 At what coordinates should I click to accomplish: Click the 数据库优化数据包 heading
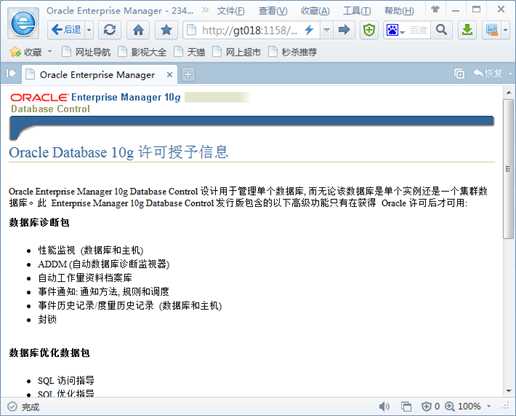[49, 353]
